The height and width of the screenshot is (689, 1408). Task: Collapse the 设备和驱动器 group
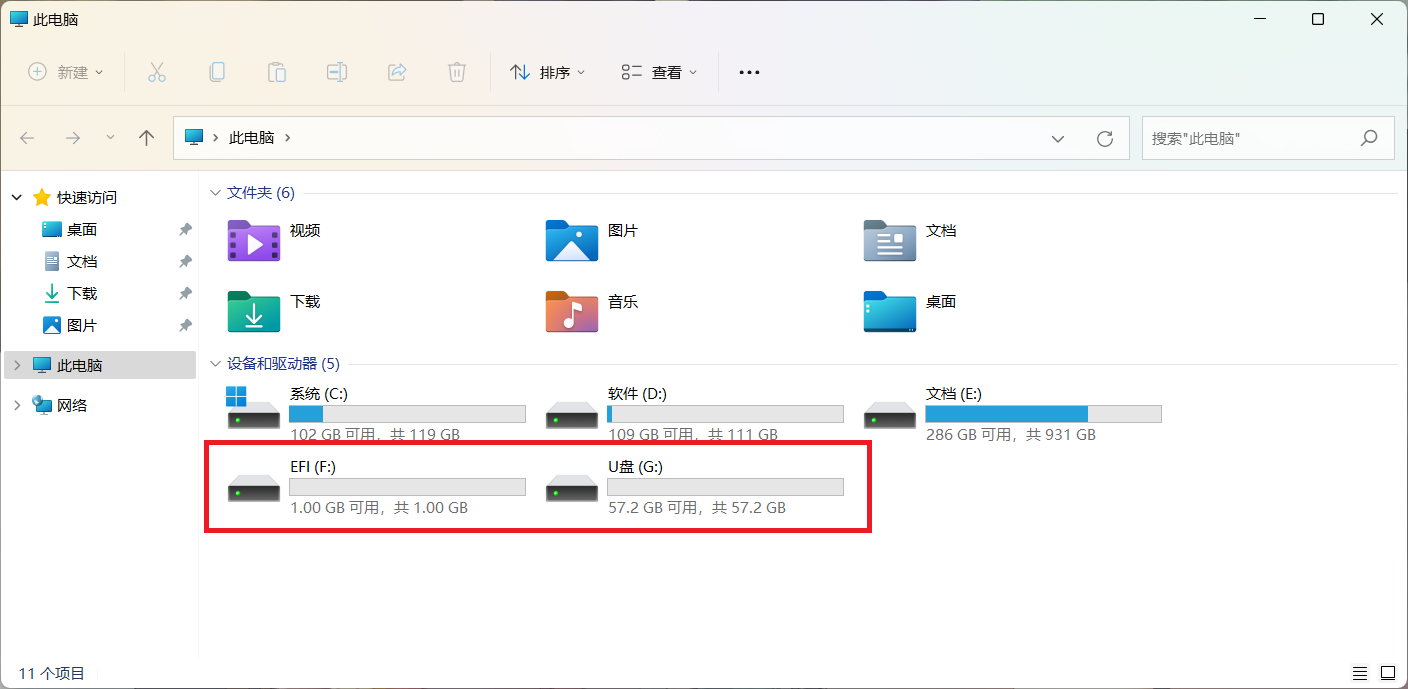[x=215, y=364]
